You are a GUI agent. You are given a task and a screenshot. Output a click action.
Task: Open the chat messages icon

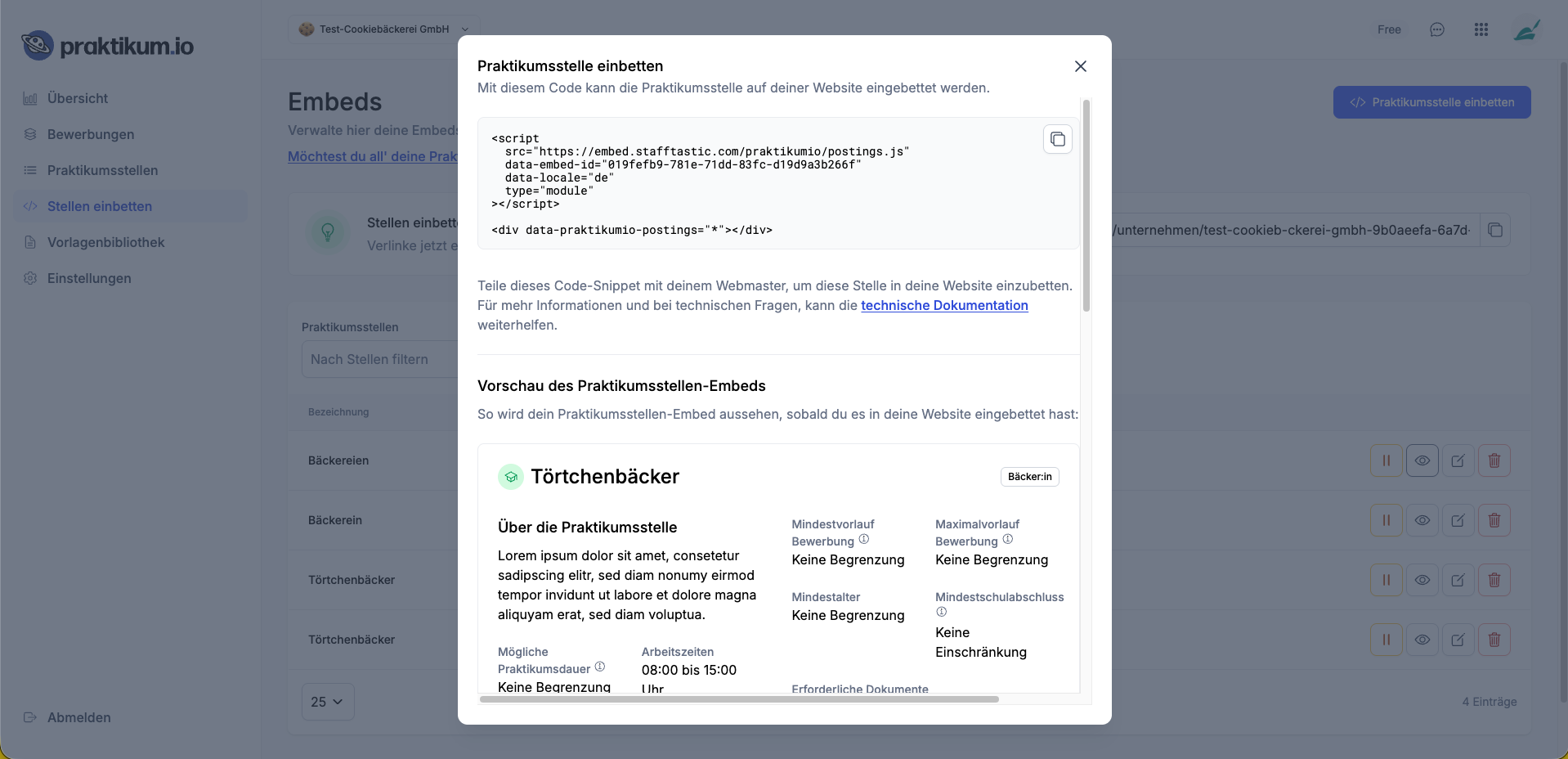tap(1437, 29)
